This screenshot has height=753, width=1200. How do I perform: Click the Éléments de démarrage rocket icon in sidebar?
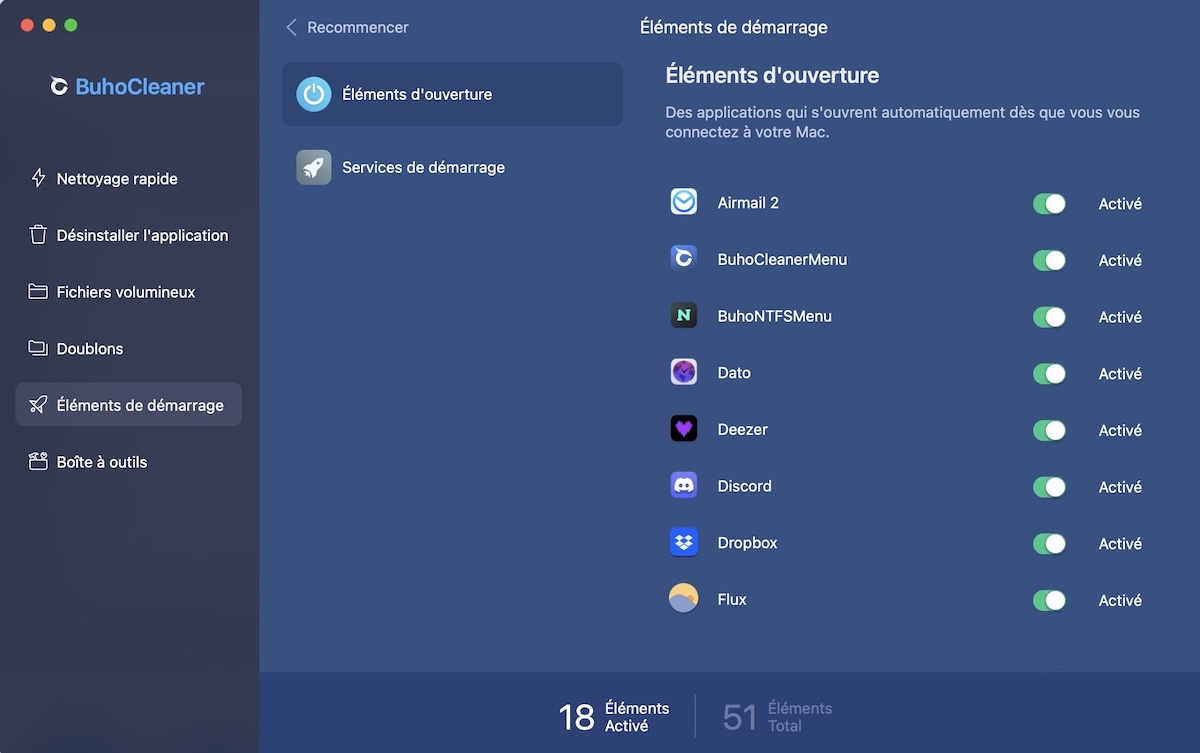pos(38,405)
